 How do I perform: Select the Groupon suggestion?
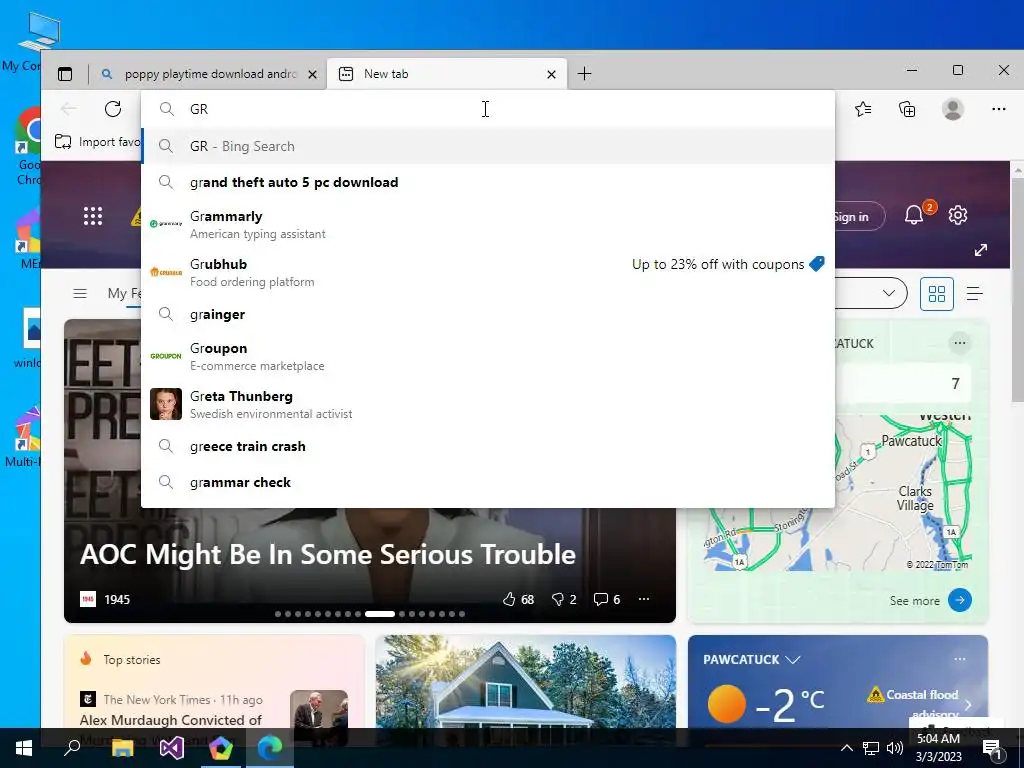(487, 356)
